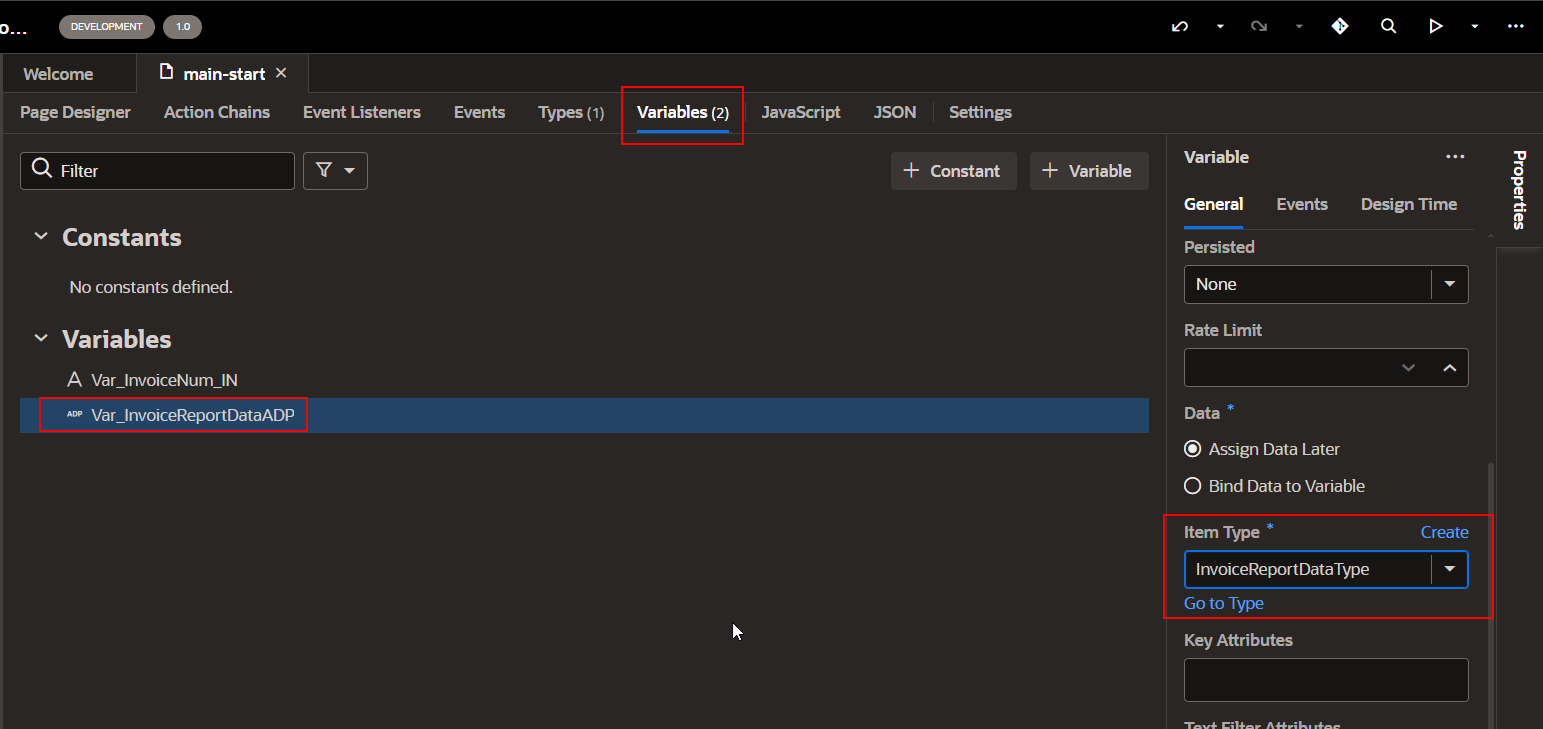Click the Rate Limit input field

(1290, 368)
